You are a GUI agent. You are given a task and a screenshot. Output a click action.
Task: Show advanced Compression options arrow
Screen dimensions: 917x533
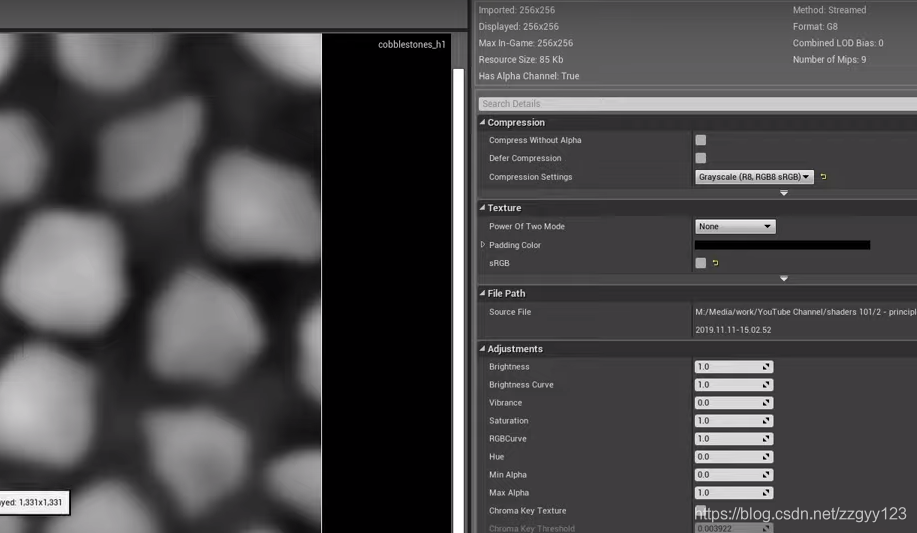pos(784,193)
